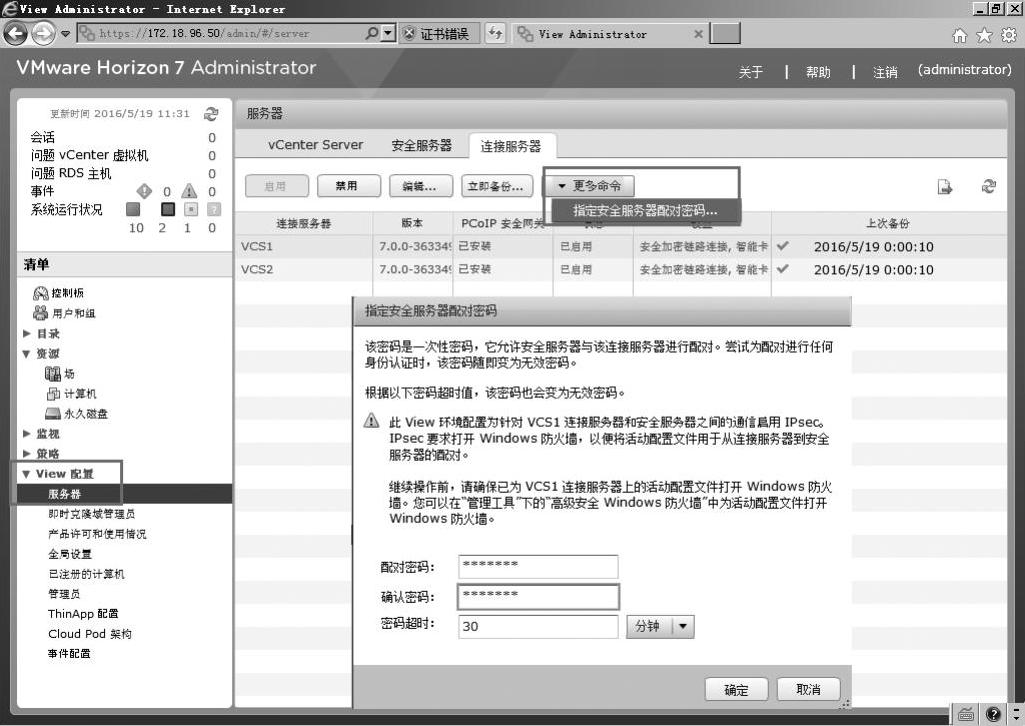Click 立即备份... backup now button

pyautogui.click(x=495, y=186)
